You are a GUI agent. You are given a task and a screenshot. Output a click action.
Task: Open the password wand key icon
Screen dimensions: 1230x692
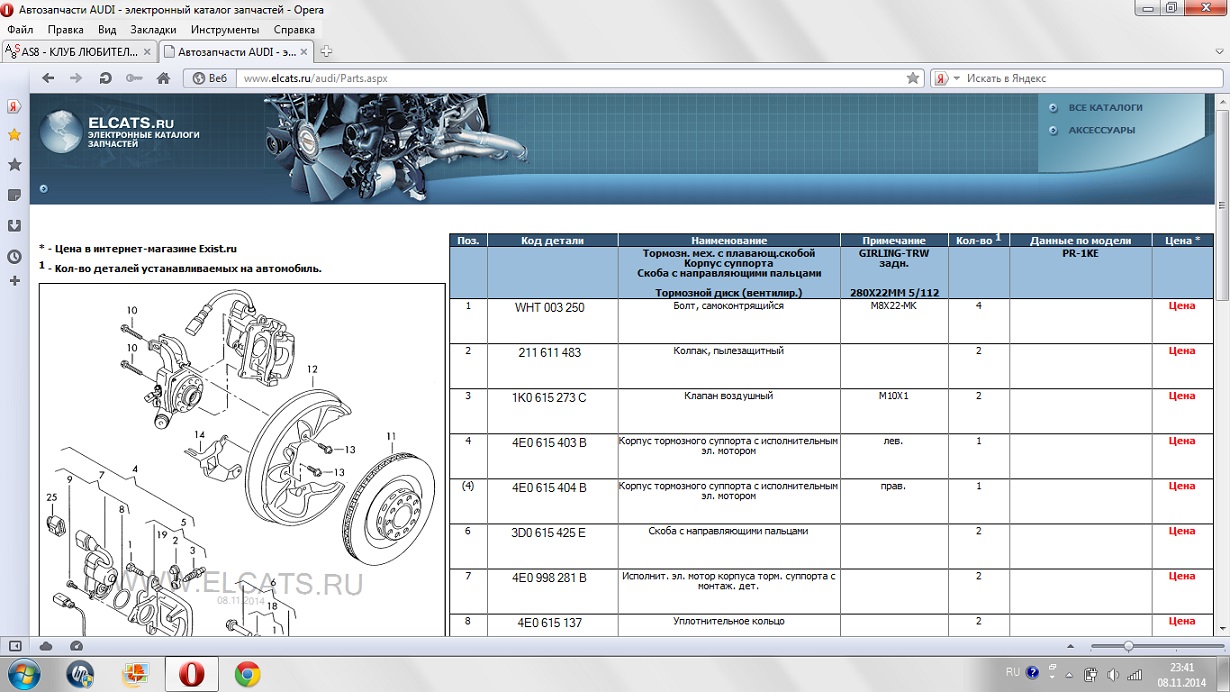point(134,78)
